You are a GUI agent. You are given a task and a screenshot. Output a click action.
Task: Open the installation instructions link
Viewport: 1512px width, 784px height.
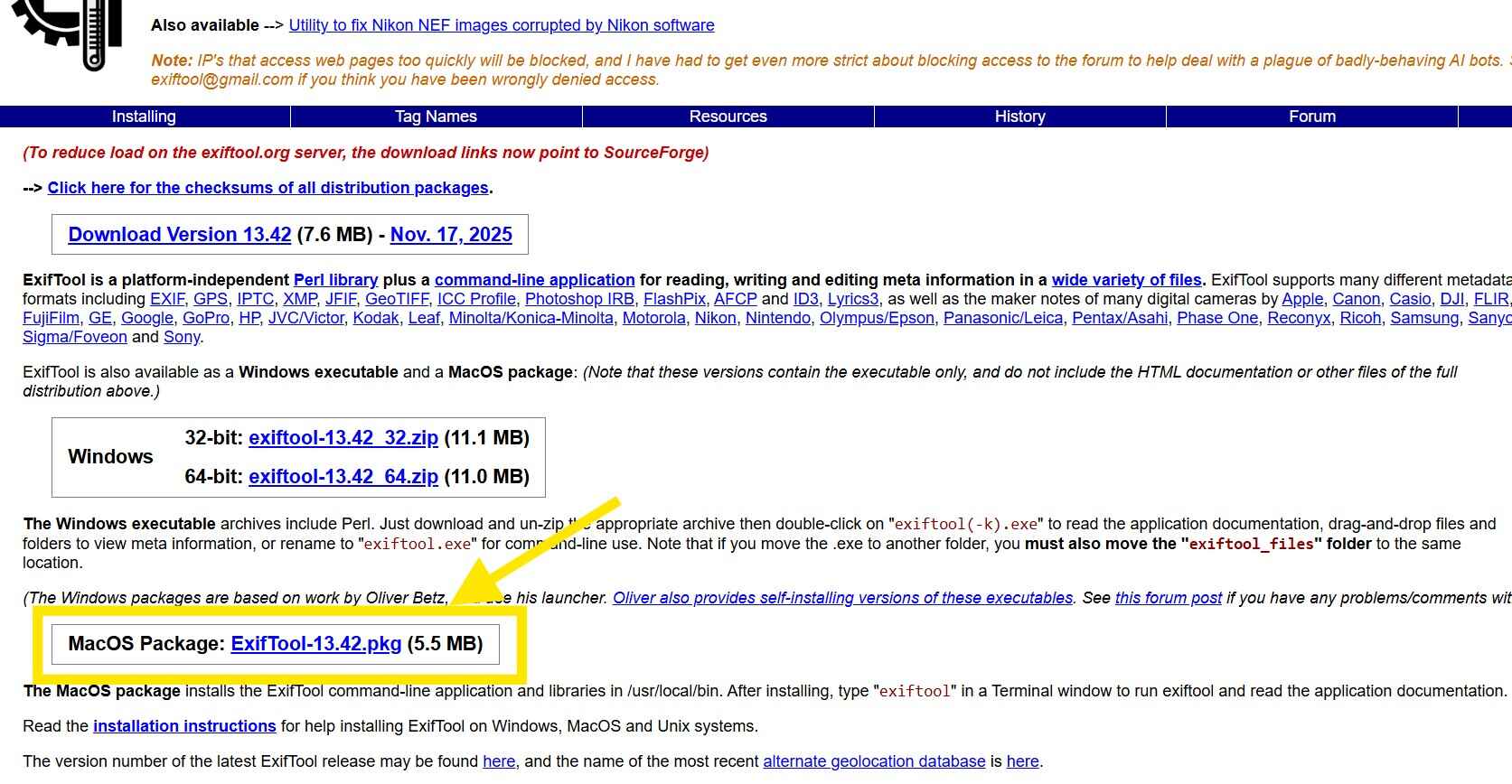184,726
